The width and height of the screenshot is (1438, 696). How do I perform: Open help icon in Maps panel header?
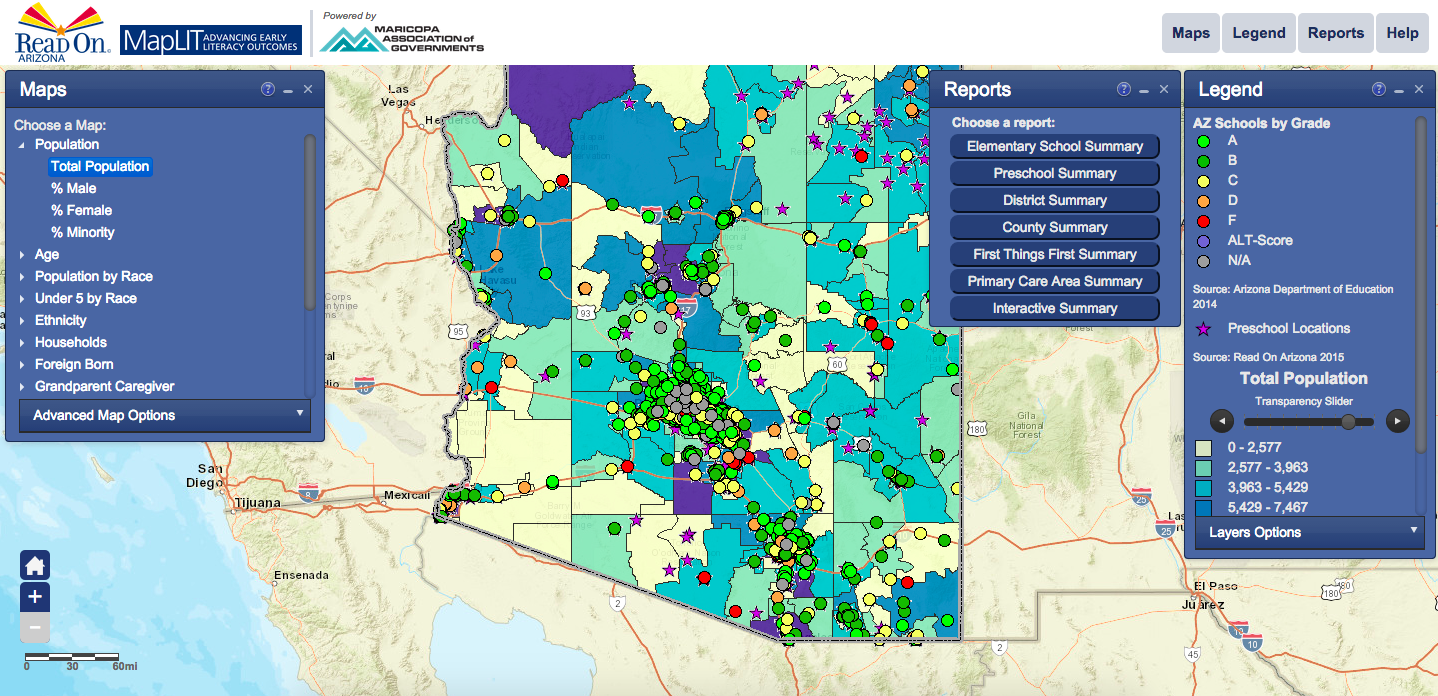267,89
